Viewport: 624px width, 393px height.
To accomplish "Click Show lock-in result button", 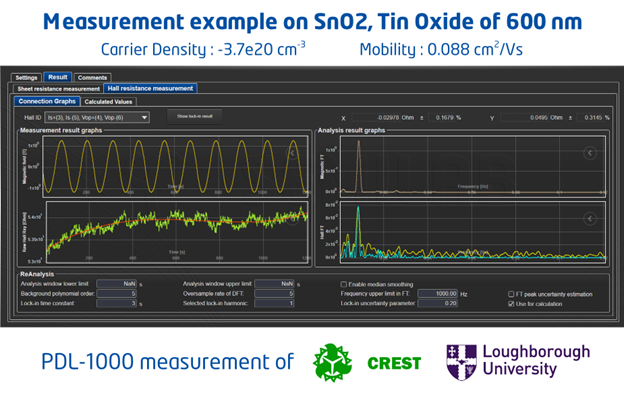I will (x=195, y=117).
